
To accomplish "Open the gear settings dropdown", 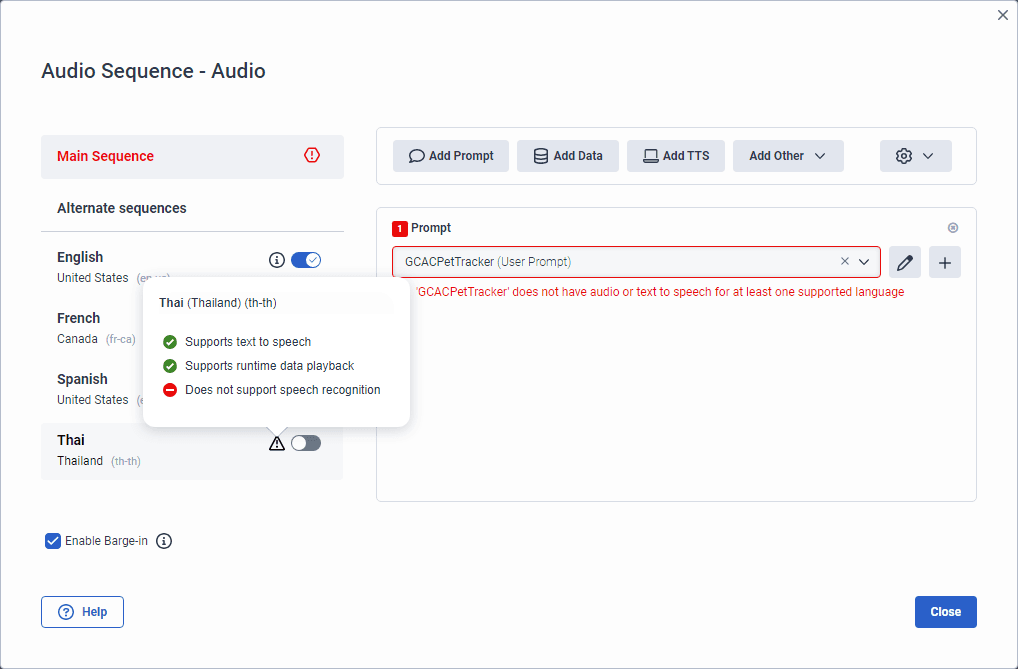I will pyautogui.click(x=915, y=155).
